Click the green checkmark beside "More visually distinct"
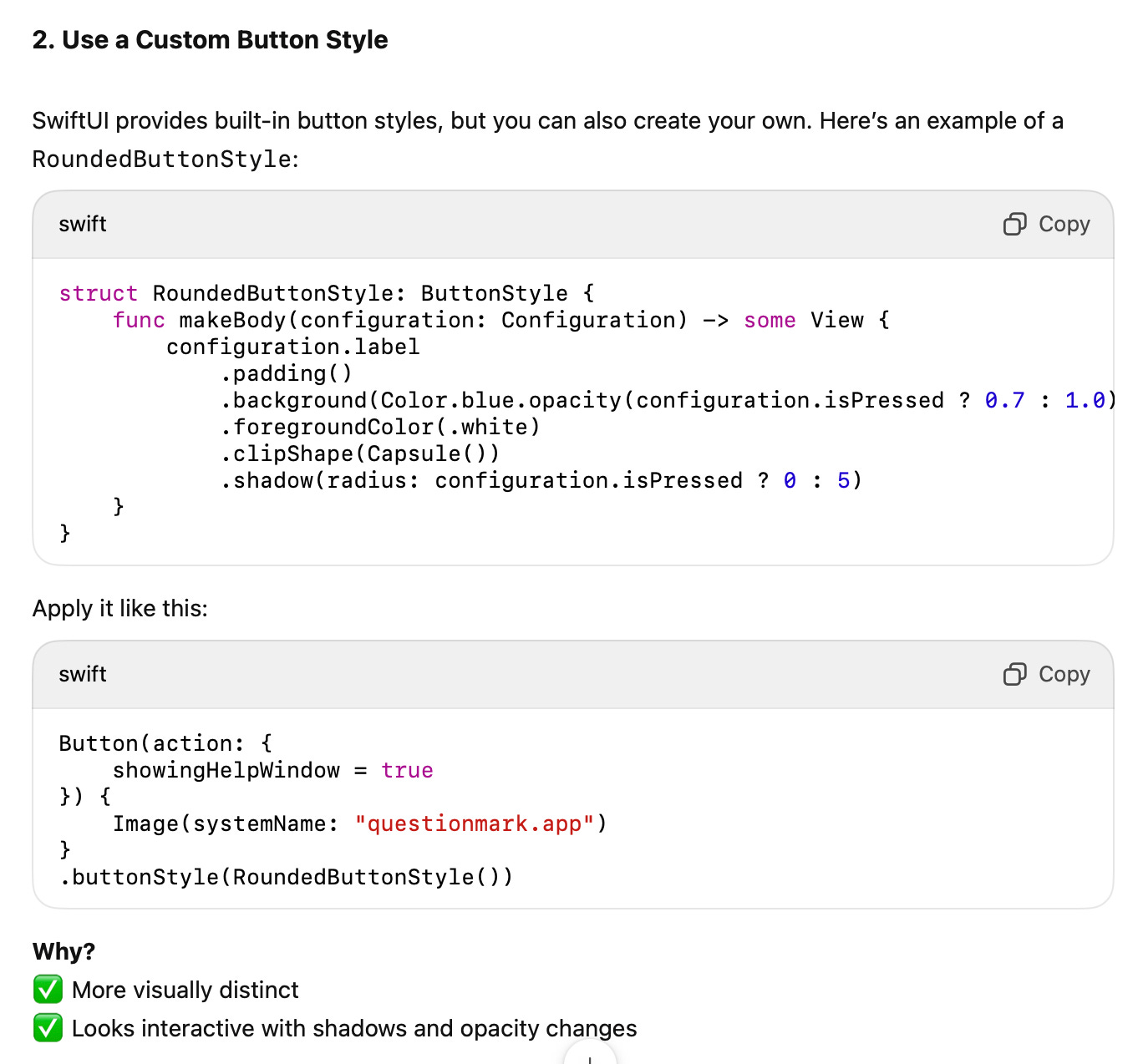The width and height of the screenshot is (1138, 1064). [48, 990]
